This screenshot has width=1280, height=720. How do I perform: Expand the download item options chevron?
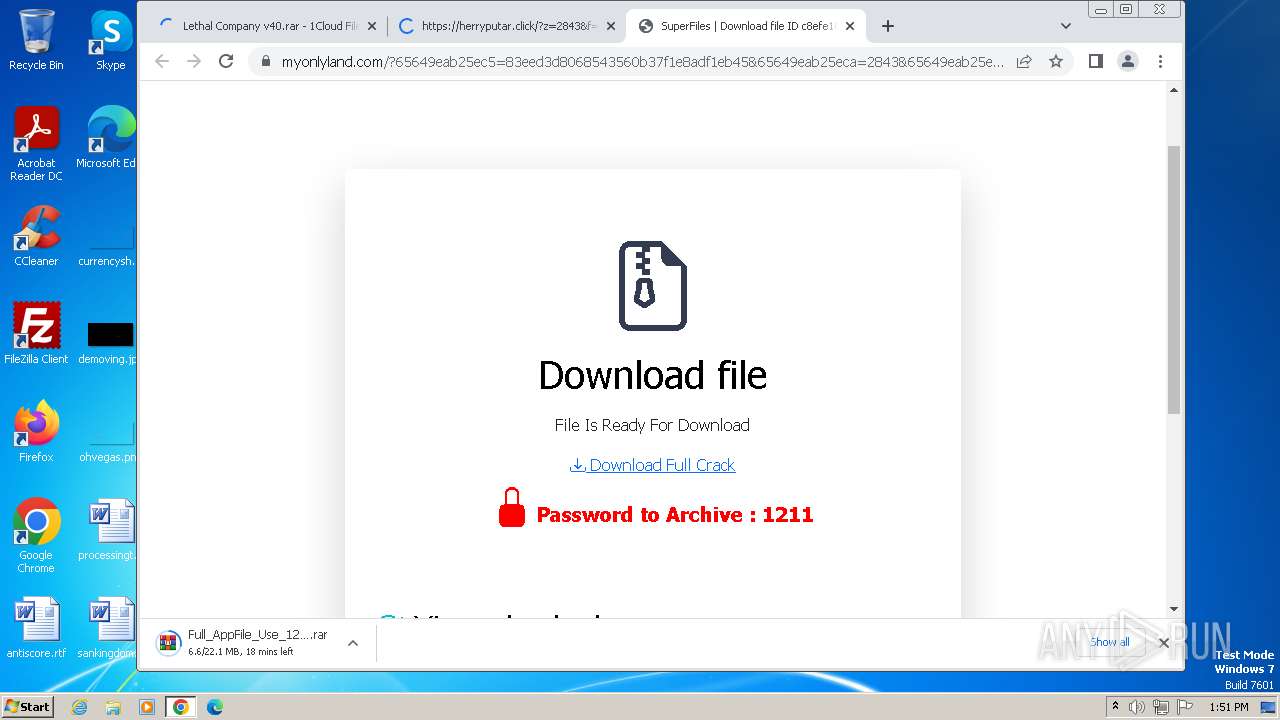tap(353, 643)
